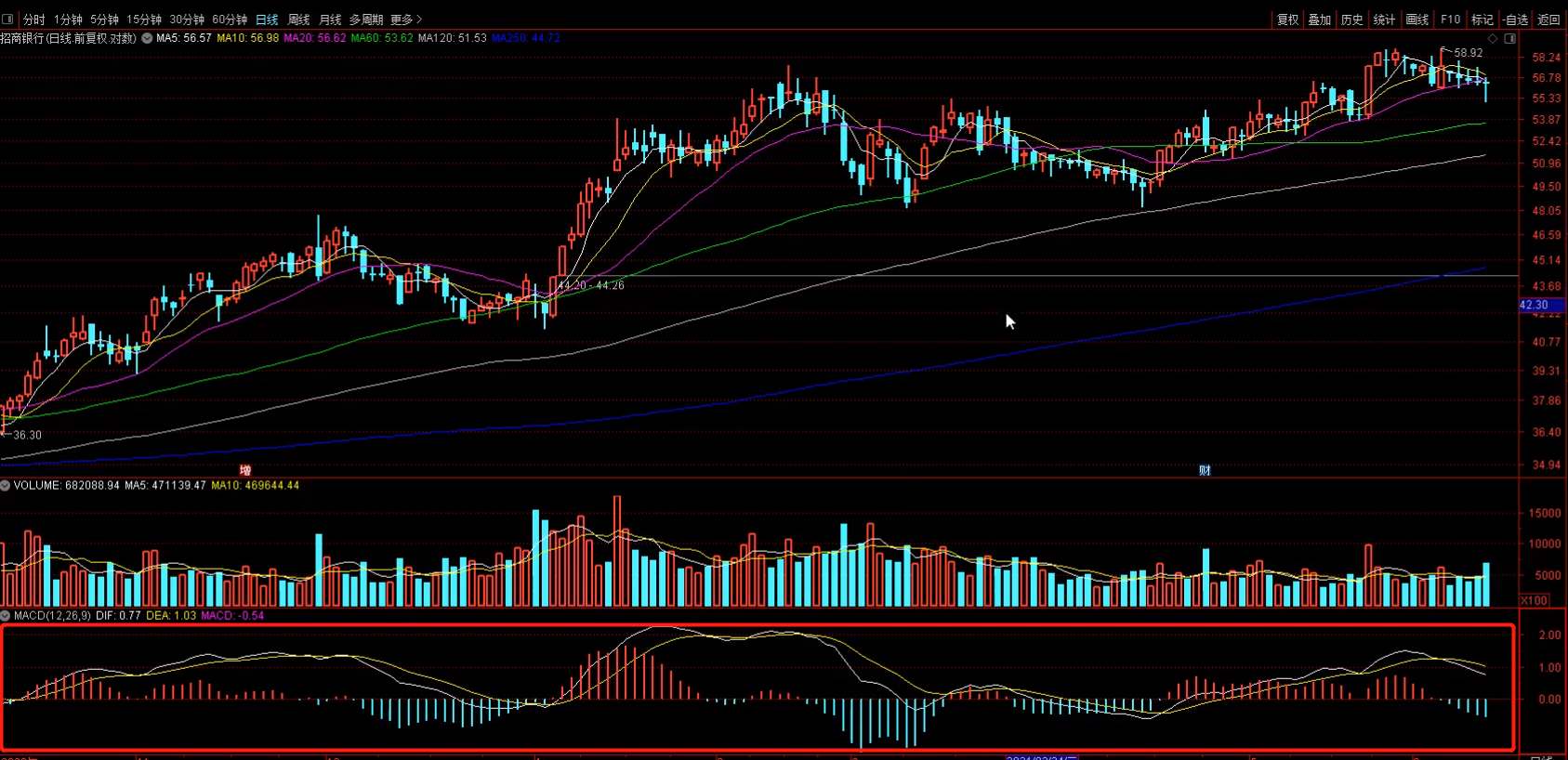Click the 34.94 price axis label

1547,465
